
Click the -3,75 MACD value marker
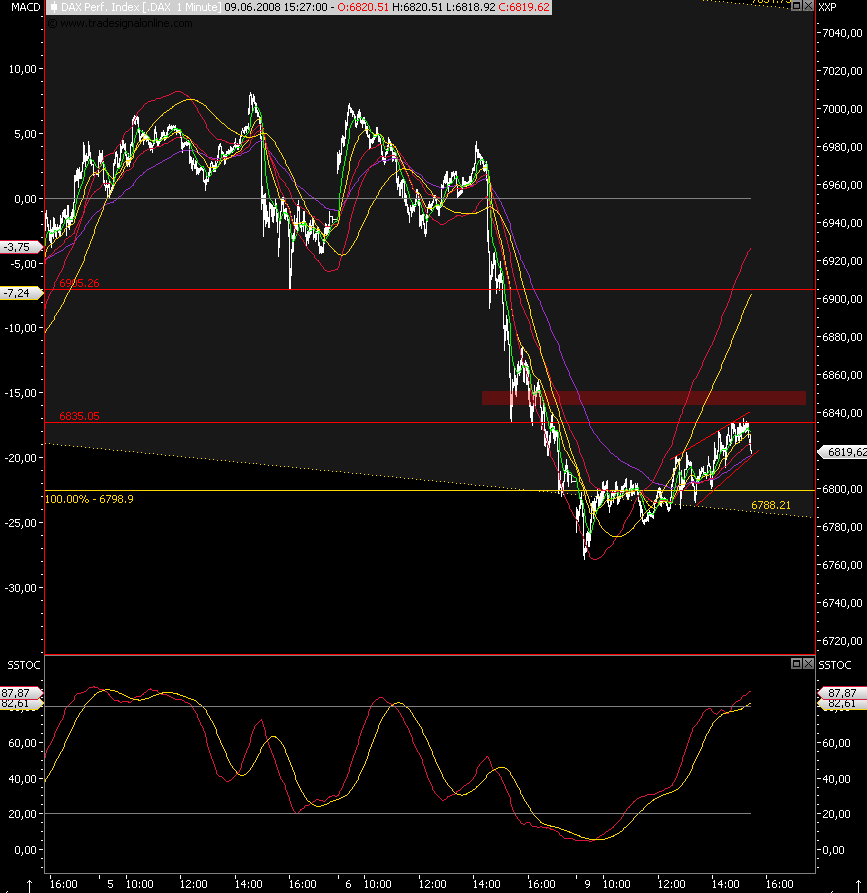point(21,247)
